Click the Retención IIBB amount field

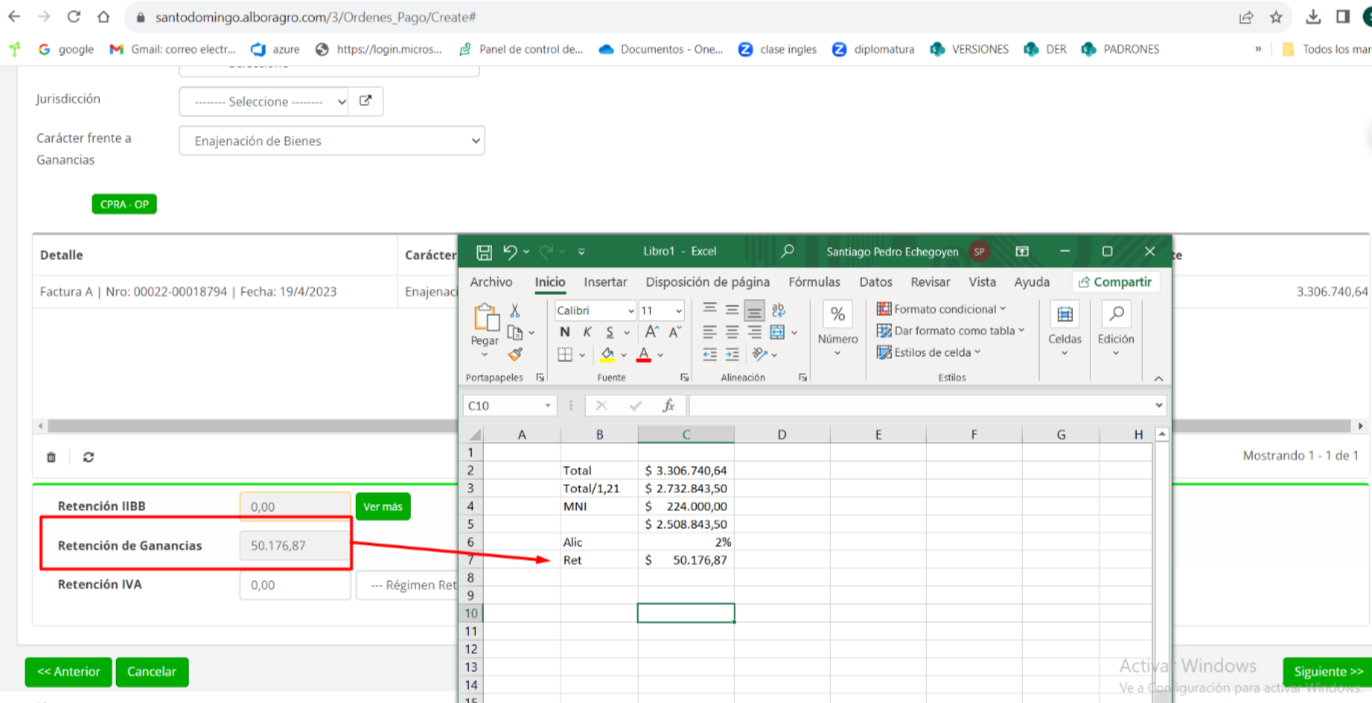tap(295, 507)
